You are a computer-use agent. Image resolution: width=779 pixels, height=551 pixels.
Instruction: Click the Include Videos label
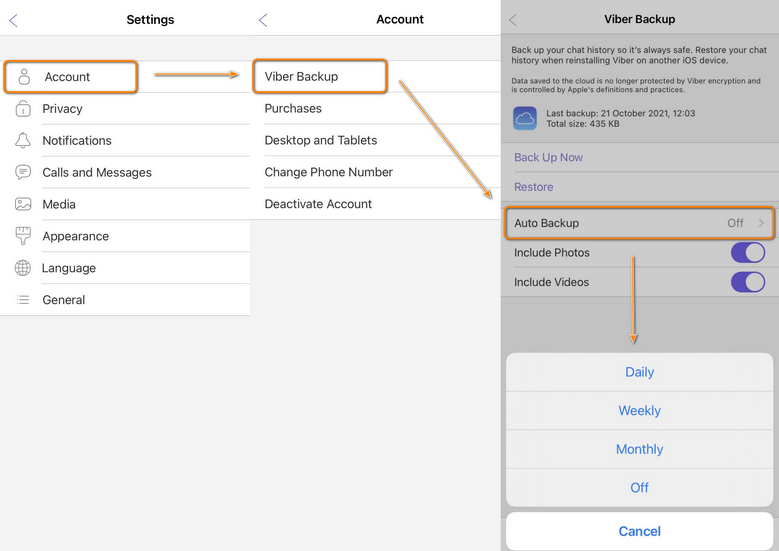coord(551,282)
